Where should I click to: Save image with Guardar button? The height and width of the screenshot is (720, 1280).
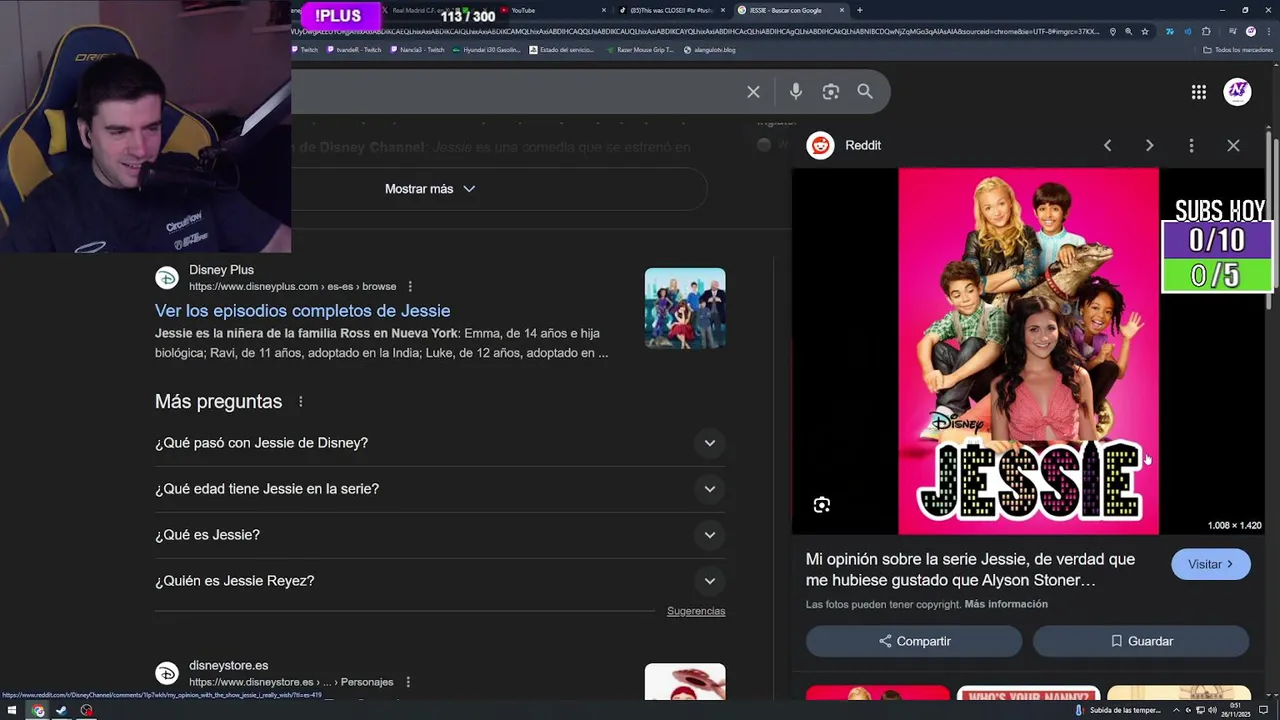coord(1141,641)
